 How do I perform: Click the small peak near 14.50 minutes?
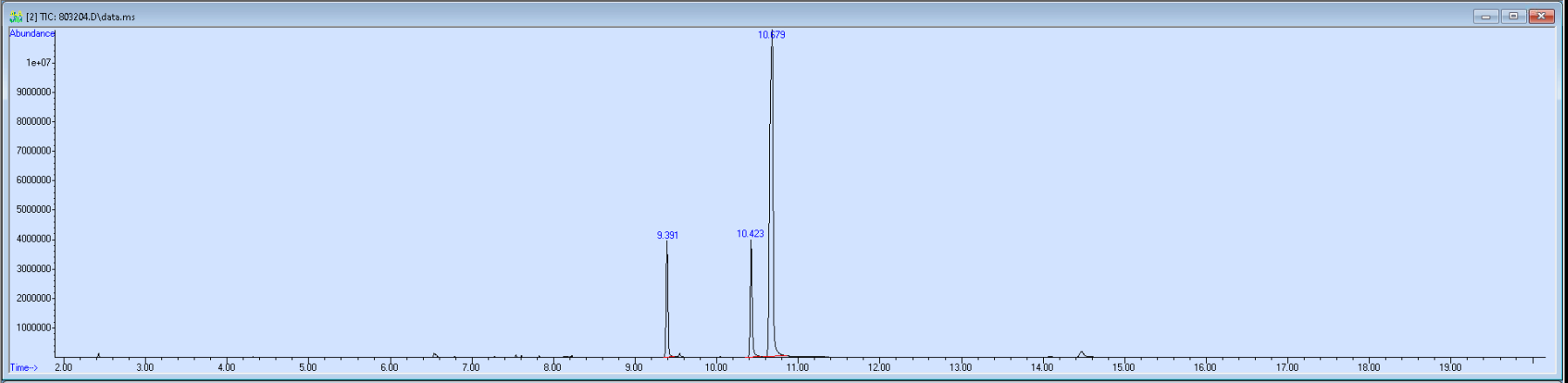coord(1081,353)
